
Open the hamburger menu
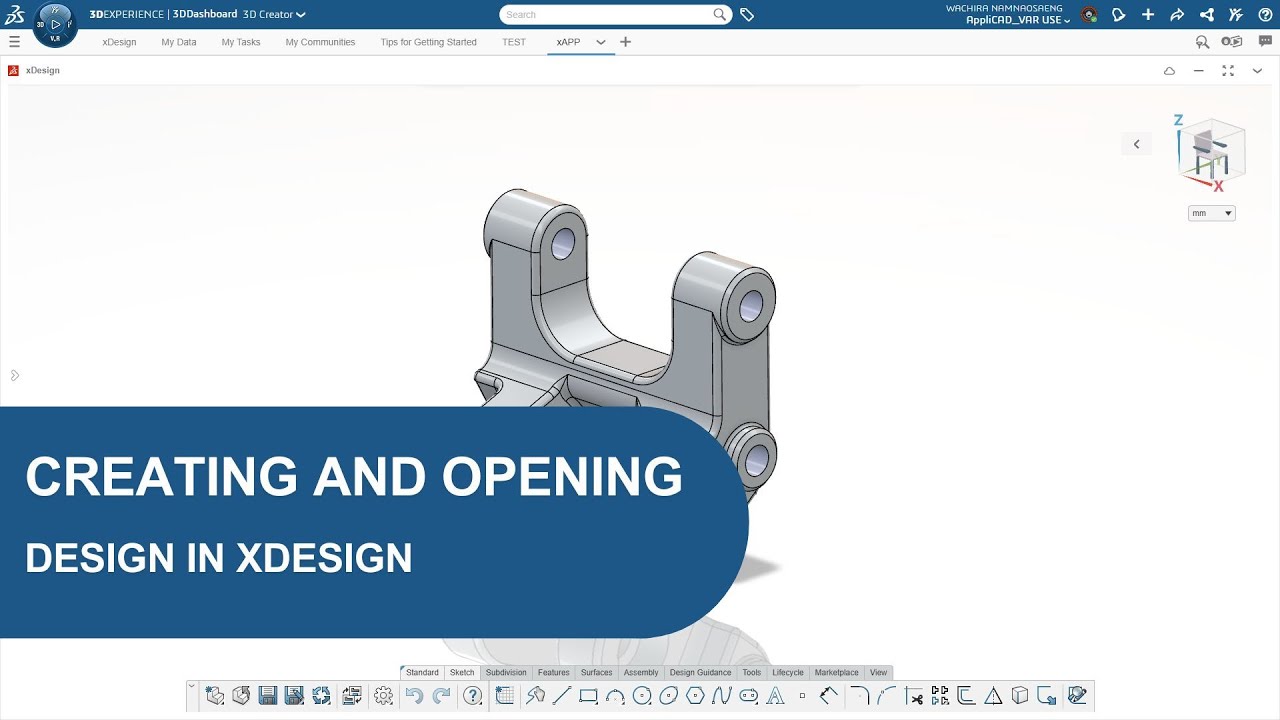coord(14,42)
